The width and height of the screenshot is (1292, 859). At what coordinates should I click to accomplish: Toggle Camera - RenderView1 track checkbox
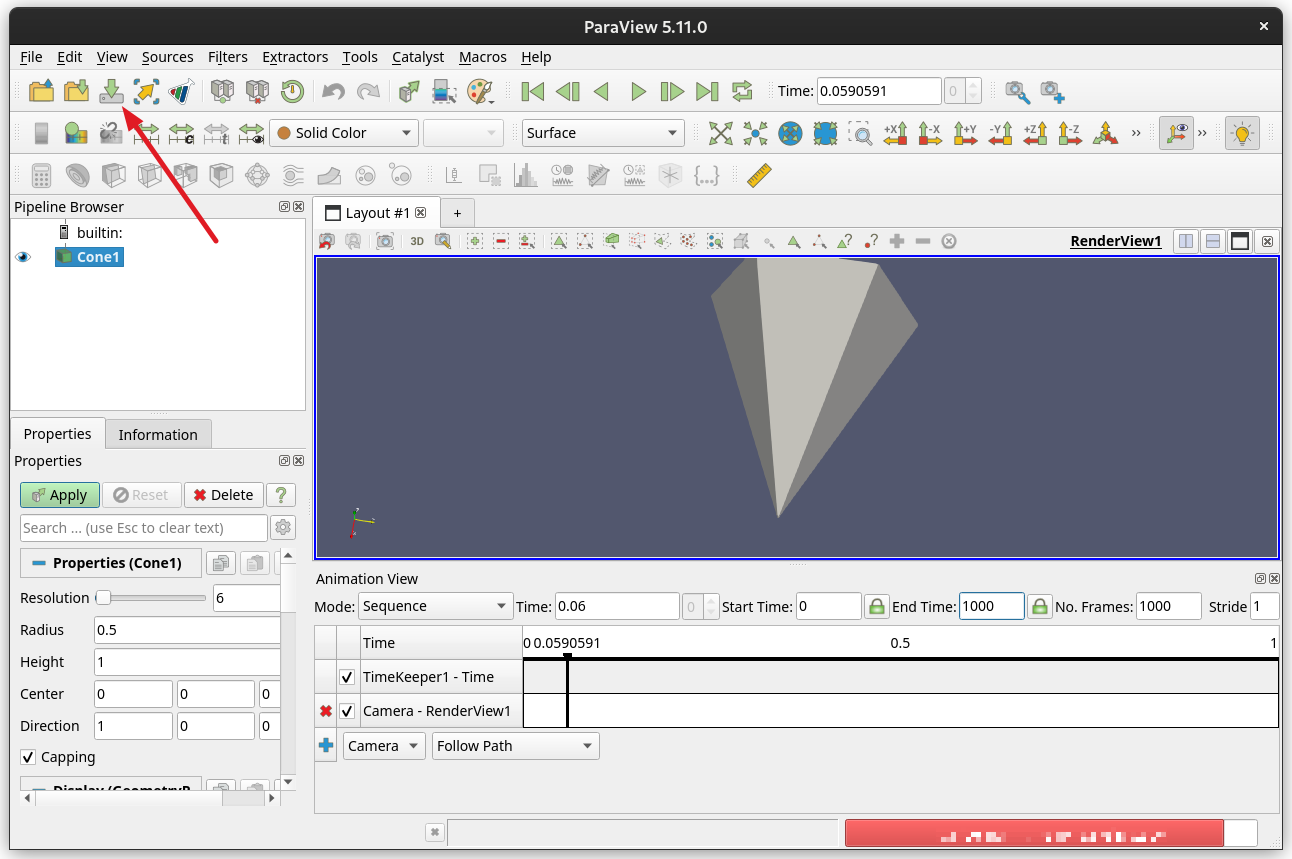click(347, 711)
